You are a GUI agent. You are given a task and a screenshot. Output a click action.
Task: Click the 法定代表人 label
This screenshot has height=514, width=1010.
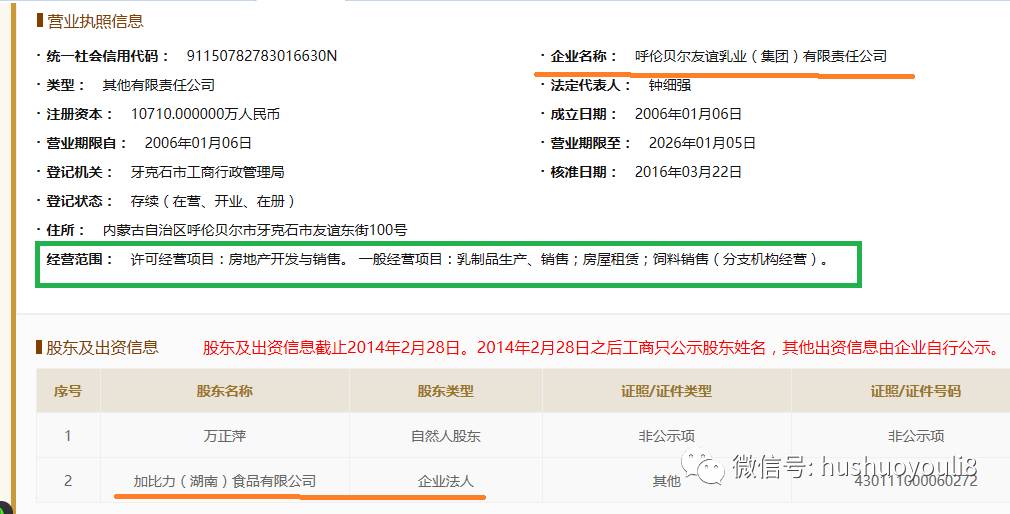pyautogui.click(x=590, y=85)
